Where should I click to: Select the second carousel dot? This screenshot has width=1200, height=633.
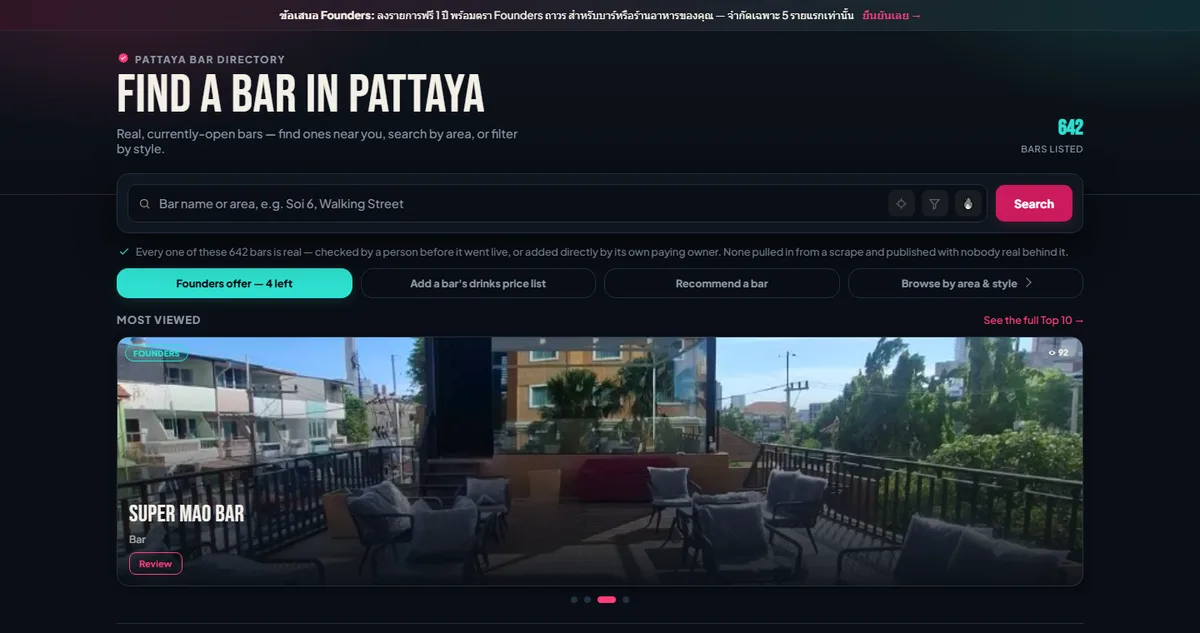[x=587, y=600]
